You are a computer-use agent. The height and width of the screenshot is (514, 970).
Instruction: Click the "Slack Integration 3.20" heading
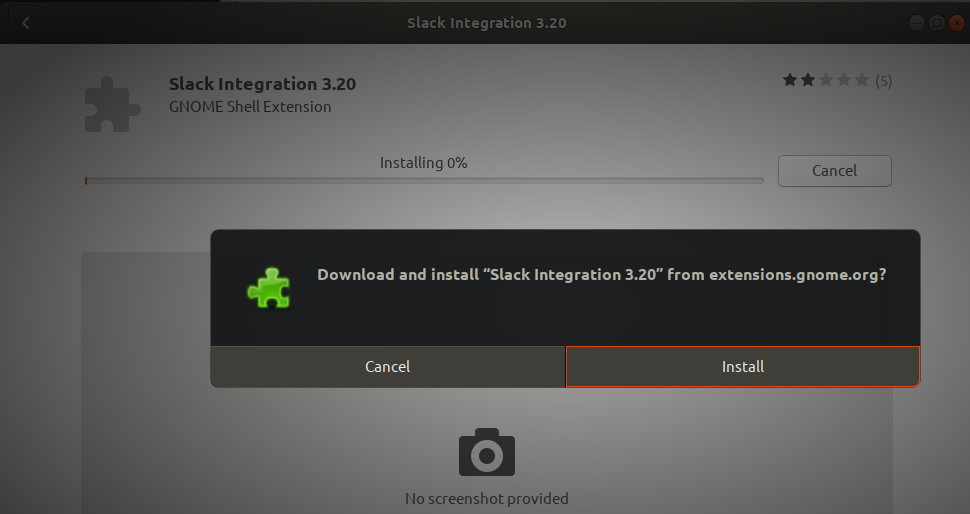point(262,84)
